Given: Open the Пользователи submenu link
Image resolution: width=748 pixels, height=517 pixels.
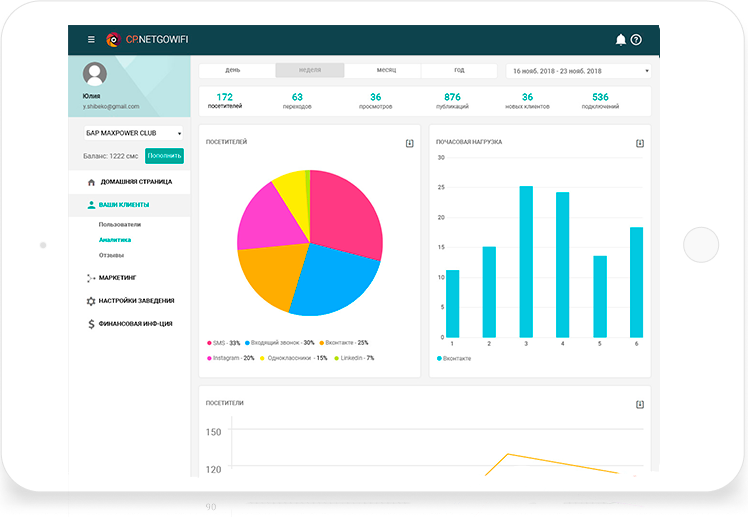Looking at the screenshot, I should [120, 225].
